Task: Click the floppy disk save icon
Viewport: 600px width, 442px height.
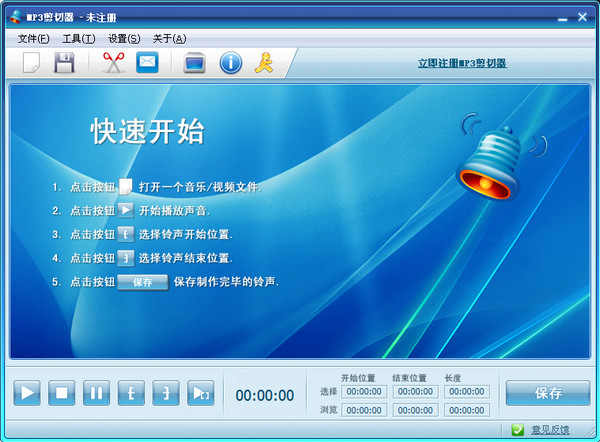Action: pyautogui.click(x=64, y=63)
